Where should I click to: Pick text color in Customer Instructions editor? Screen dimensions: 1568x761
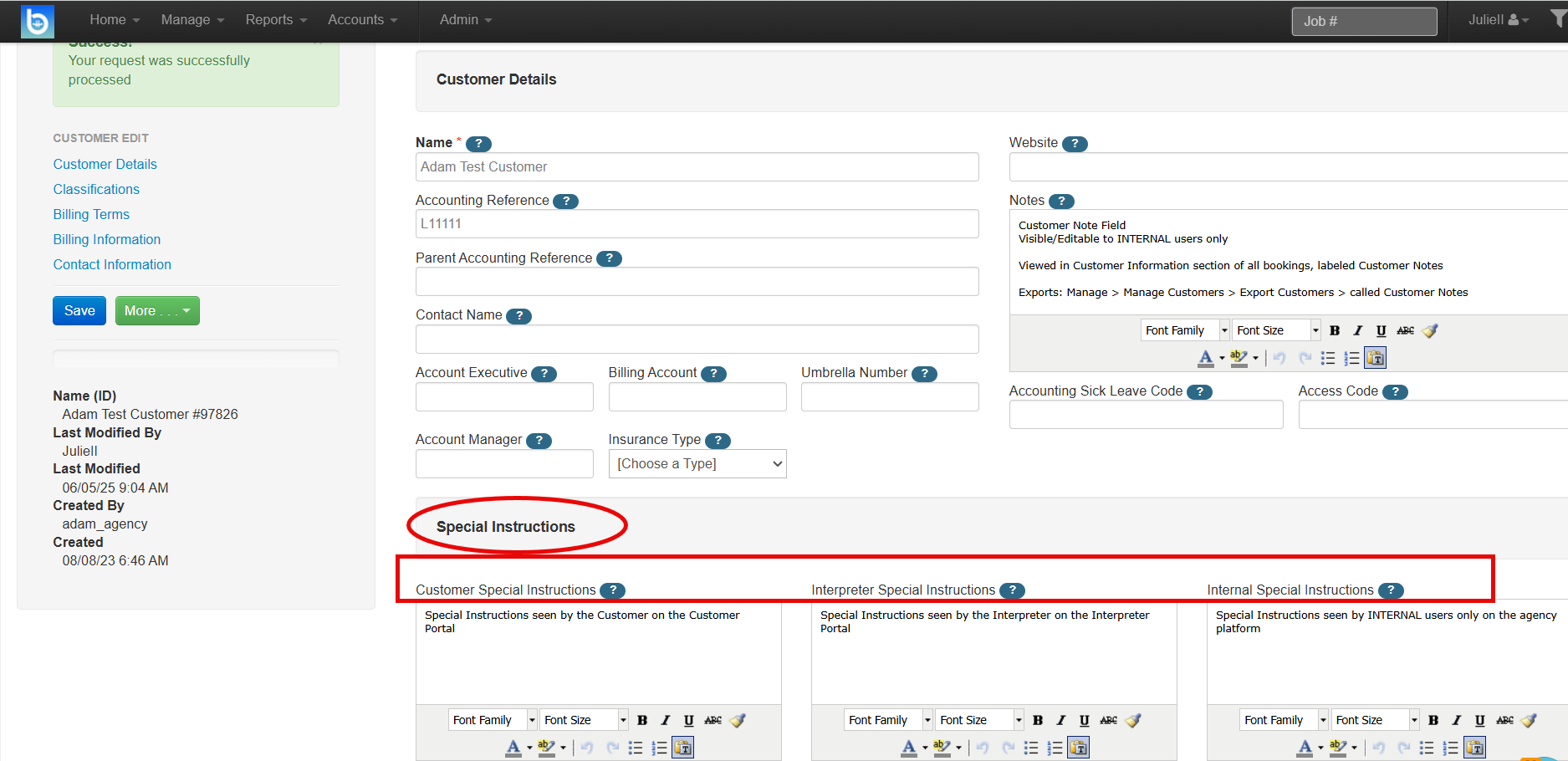coord(513,748)
